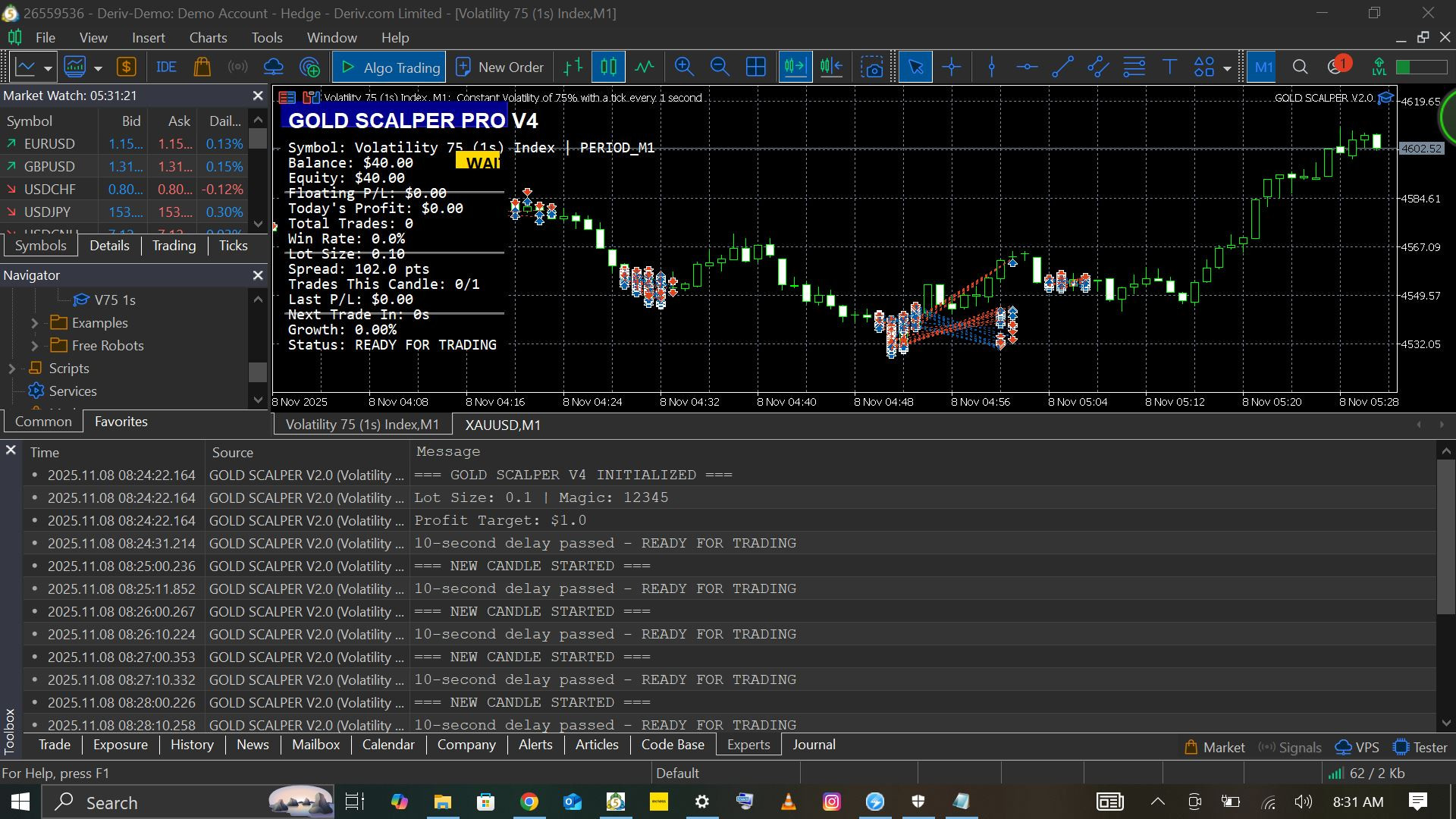Viewport: 1456px width, 819px height.
Task: Open the search magnifier in toolbar
Action: (x=1300, y=67)
